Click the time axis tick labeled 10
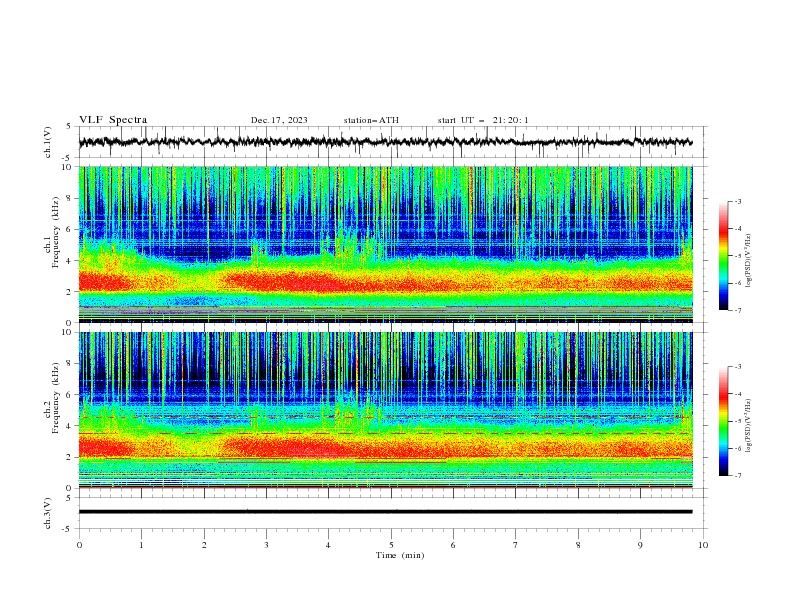Screen dimensions: 792x612 (703, 545)
